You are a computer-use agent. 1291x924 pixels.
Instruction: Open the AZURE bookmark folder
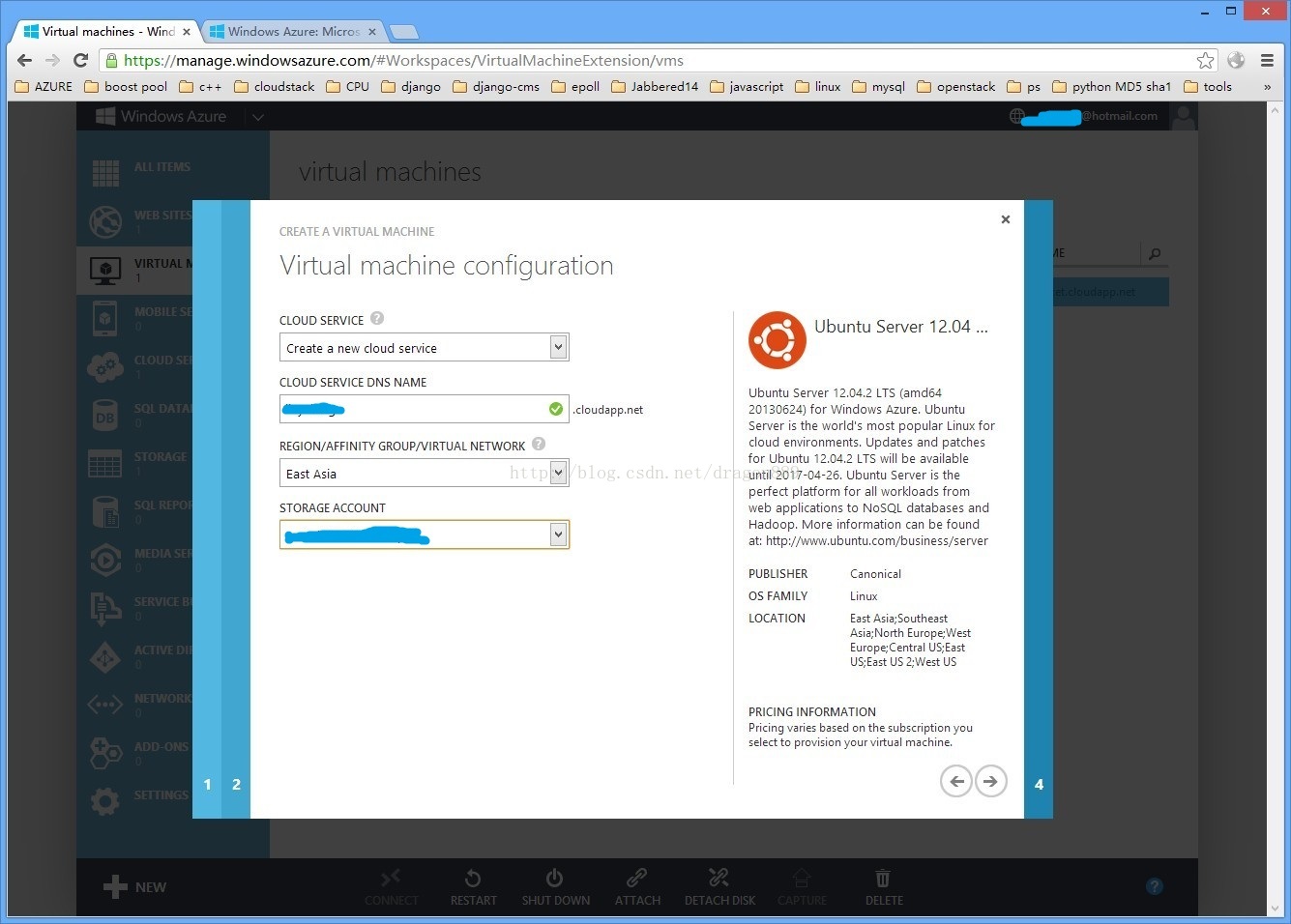pos(44,87)
